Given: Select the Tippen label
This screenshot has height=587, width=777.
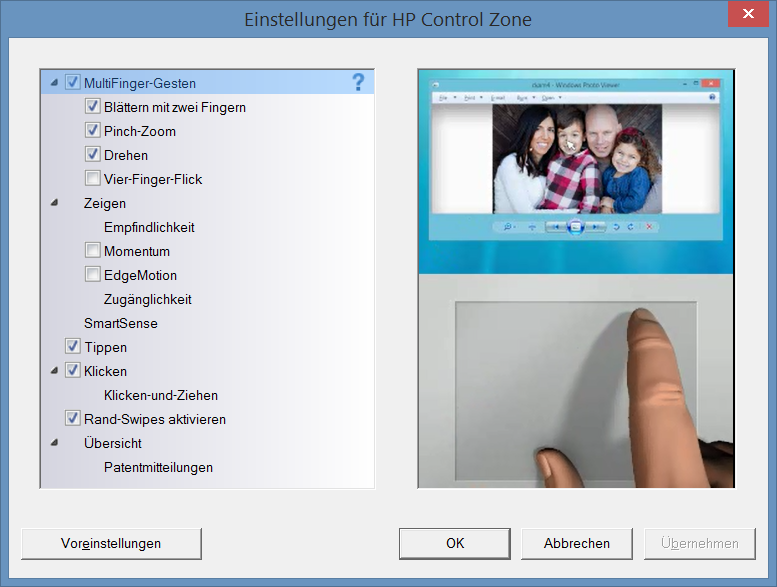Looking at the screenshot, I should pos(106,348).
